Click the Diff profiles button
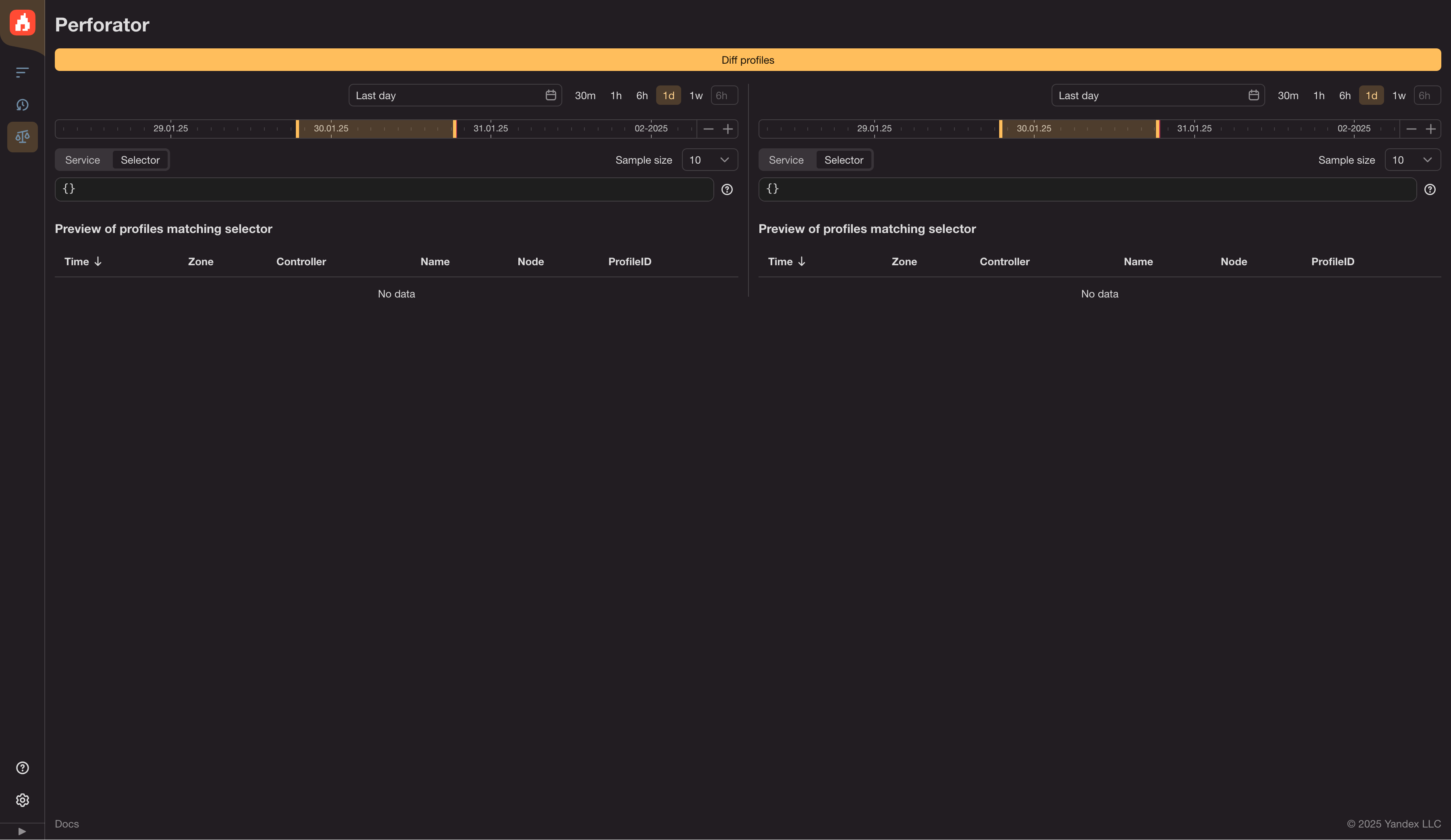The width and height of the screenshot is (1451, 840). (x=748, y=60)
